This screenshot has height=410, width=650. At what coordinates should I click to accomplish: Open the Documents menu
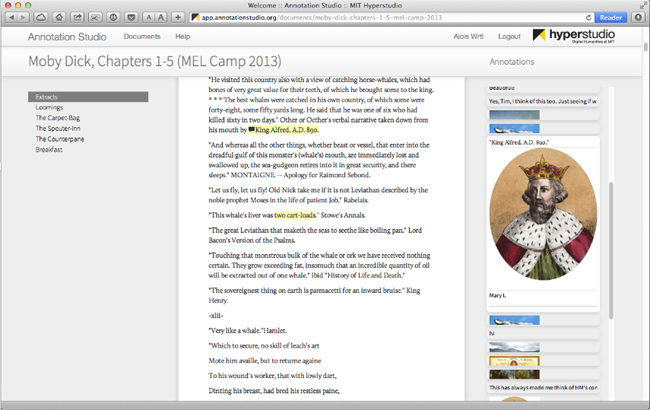142,36
